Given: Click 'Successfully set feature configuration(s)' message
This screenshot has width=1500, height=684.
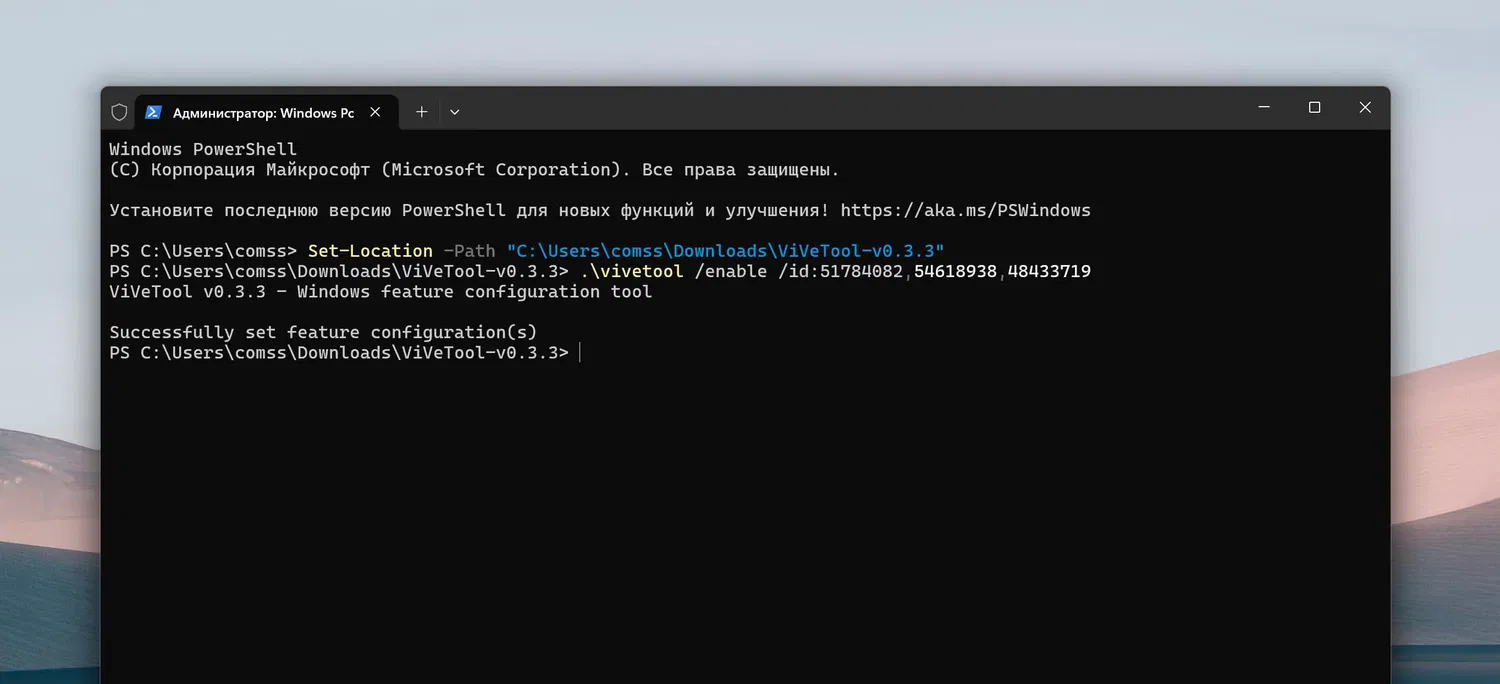Looking at the screenshot, I should click(x=323, y=332).
